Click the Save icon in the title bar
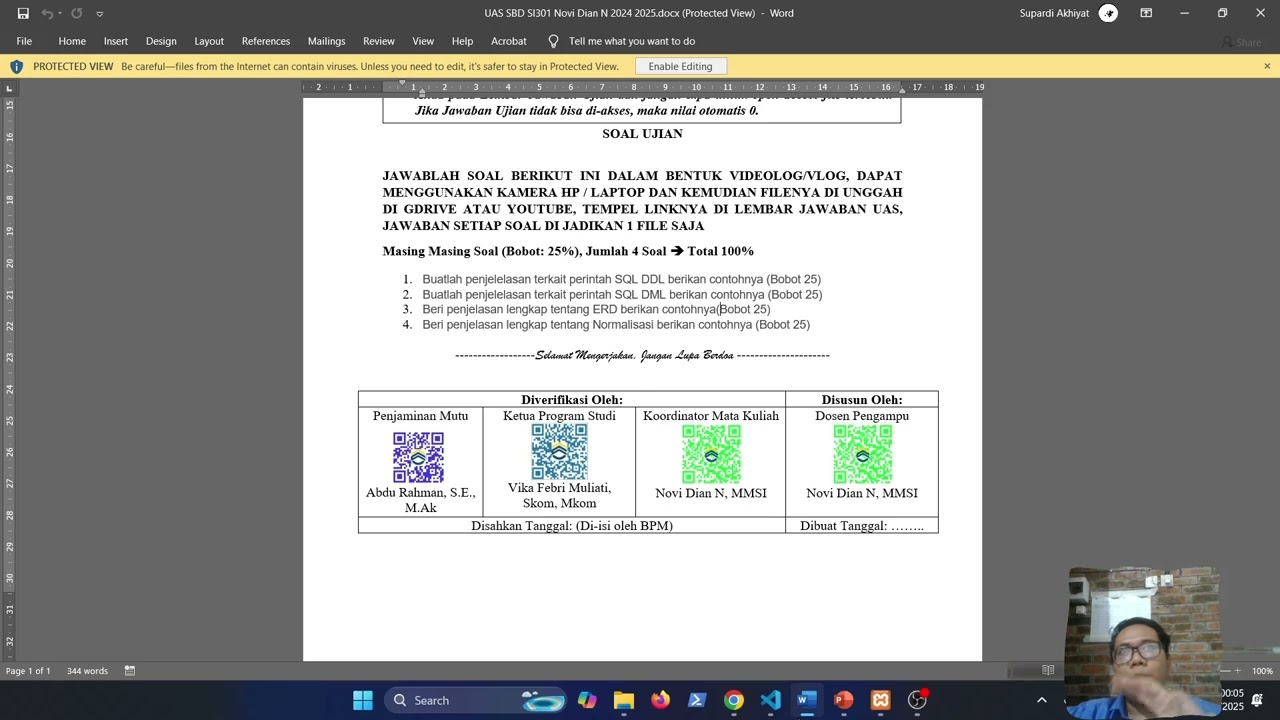This screenshot has width=1280, height=720. click(x=23, y=13)
